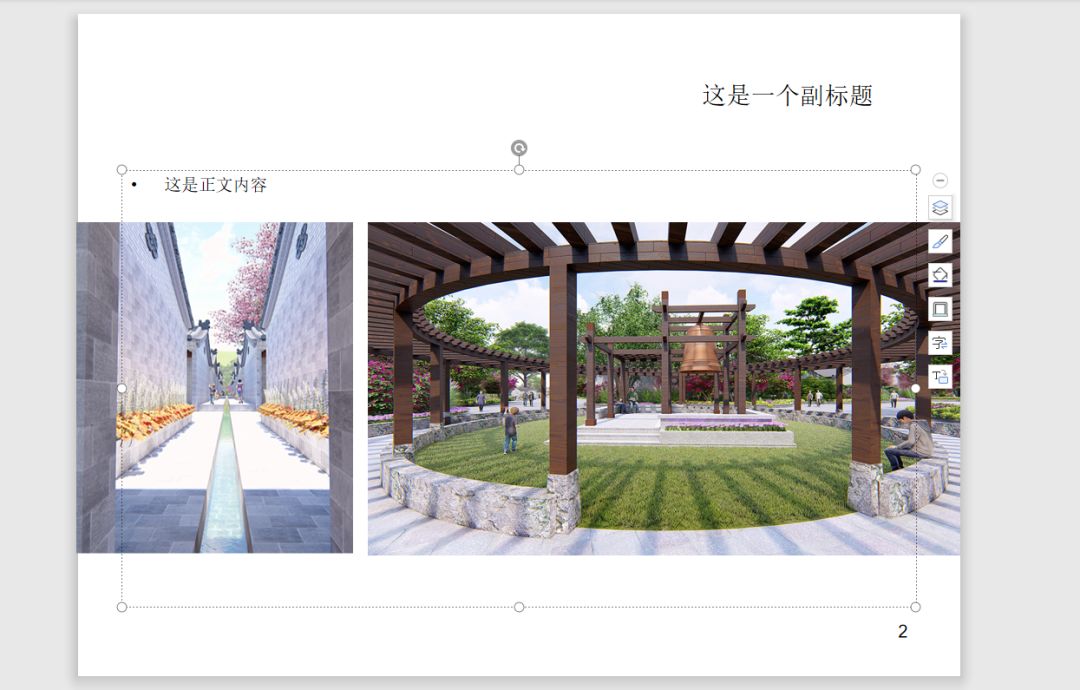This screenshot has width=1080, height=690.
Task: Open the brush styling tool
Action: coord(940,242)
